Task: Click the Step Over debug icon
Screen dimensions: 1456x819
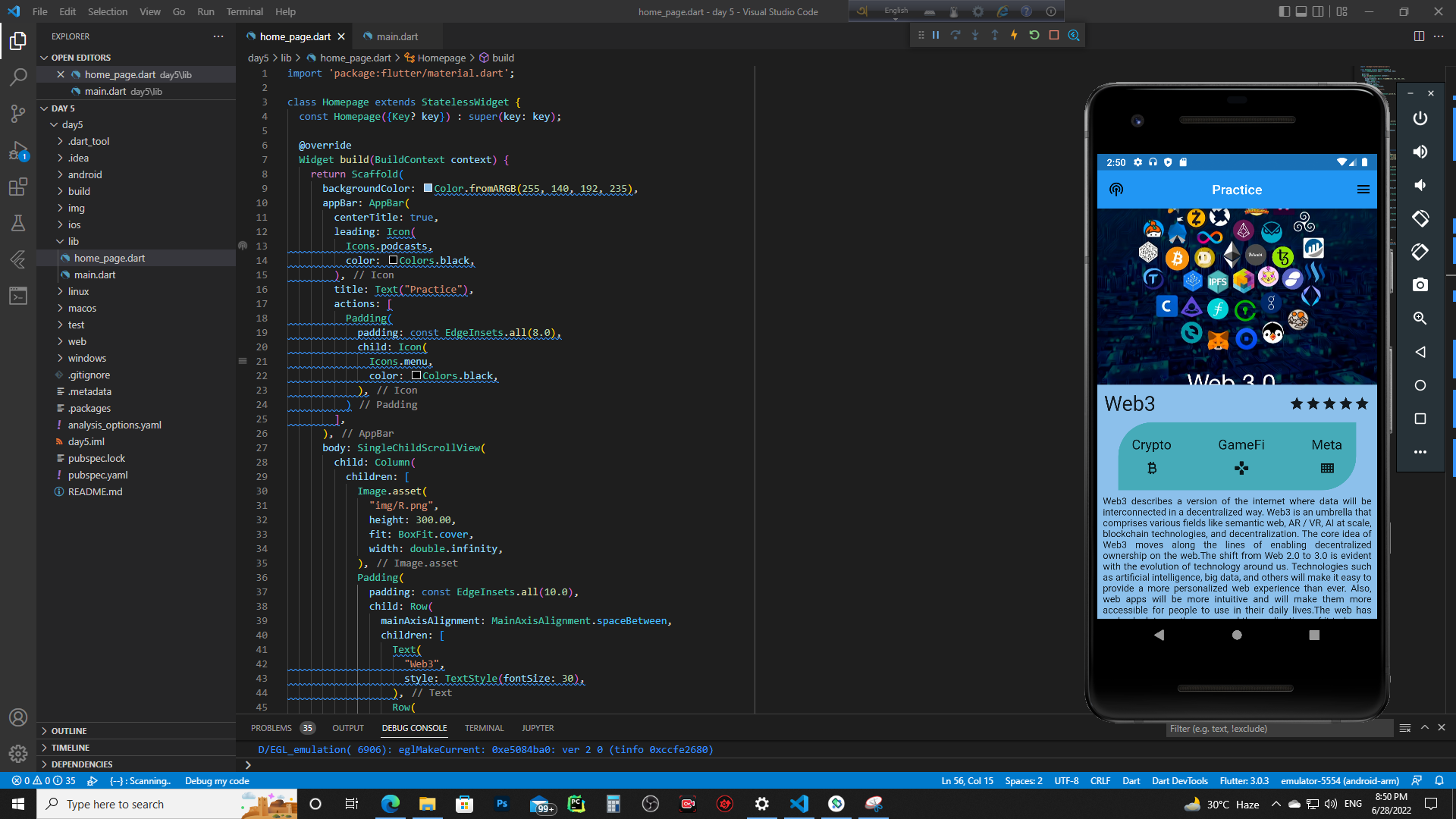Action: (955, 35)
